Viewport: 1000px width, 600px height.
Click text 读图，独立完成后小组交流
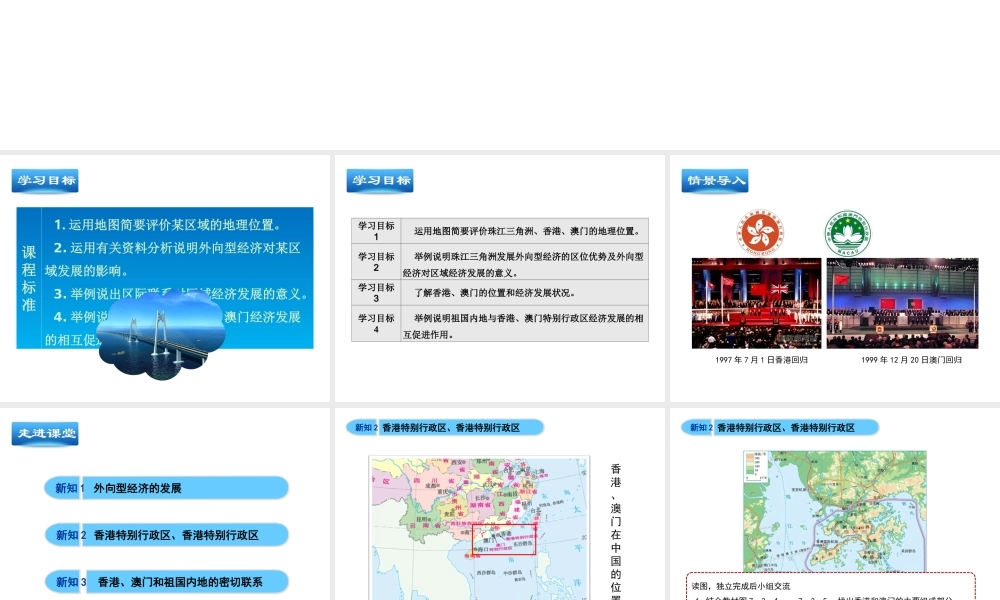[741, 586]
